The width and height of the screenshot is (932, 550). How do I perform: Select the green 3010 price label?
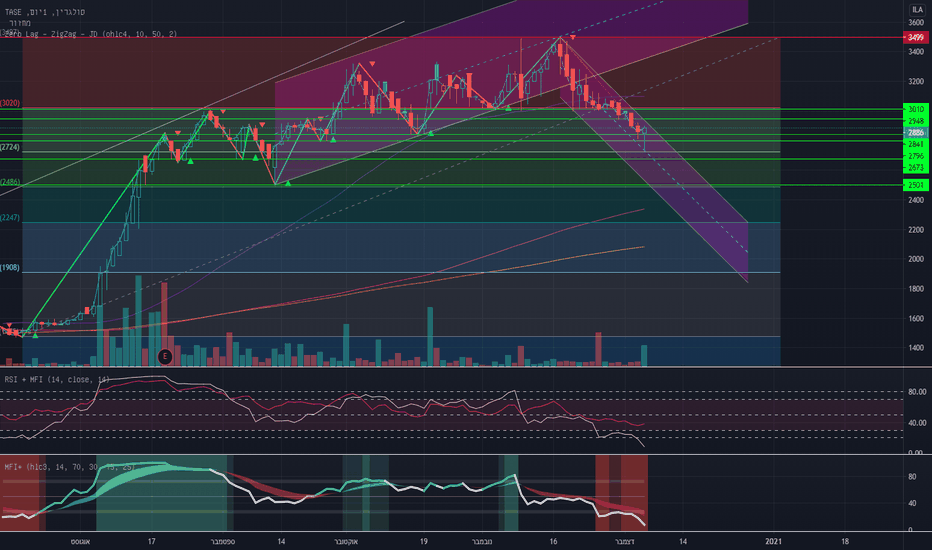click(915, 109)
